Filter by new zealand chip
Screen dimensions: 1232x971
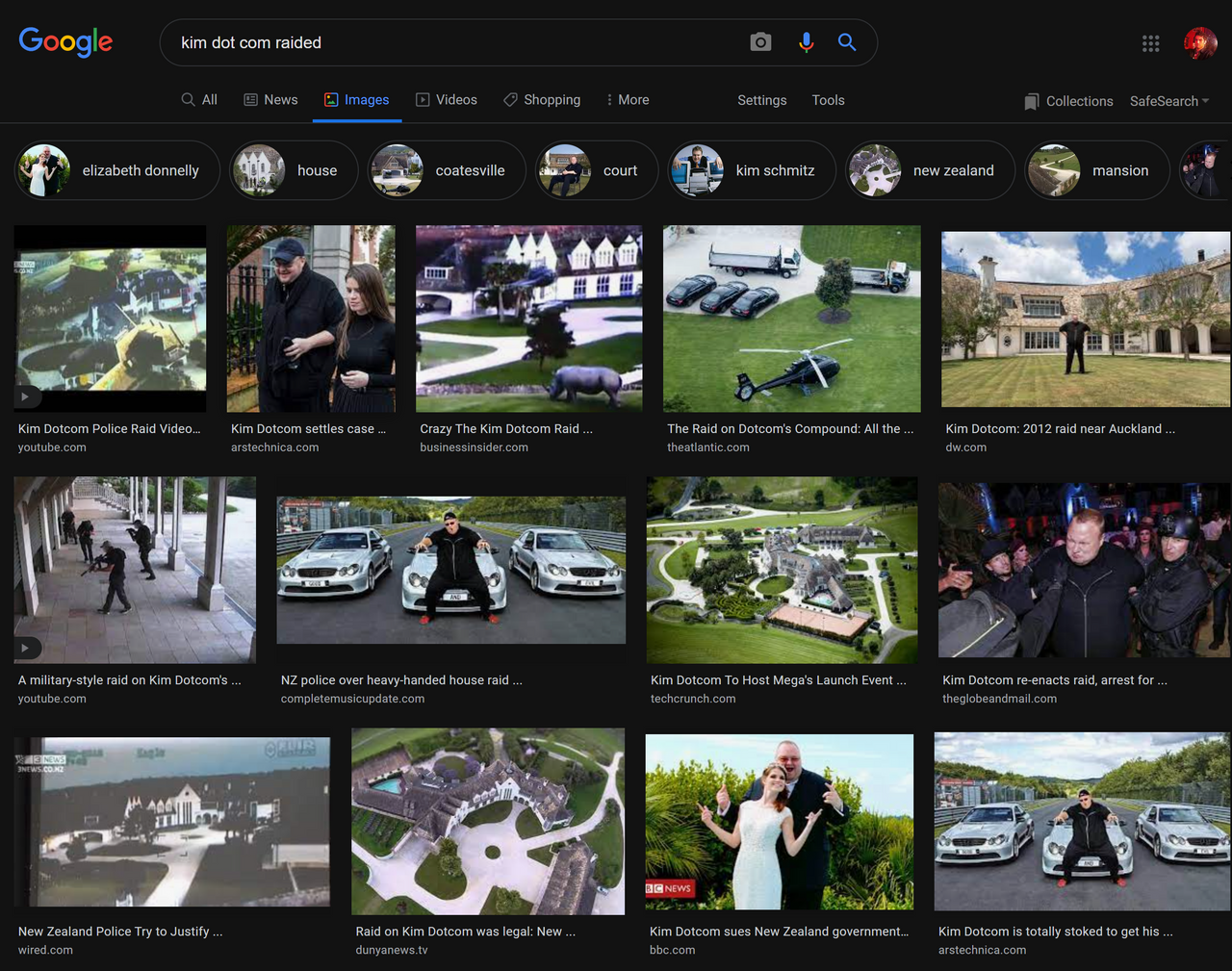click(x=930, y=170)
